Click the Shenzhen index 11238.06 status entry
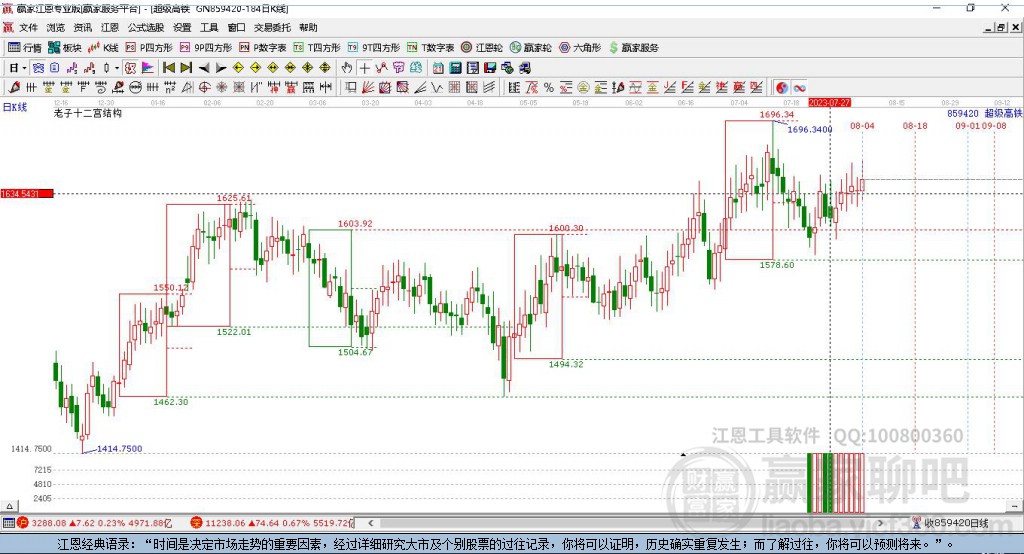Screen dimensions: 1024x554 [x=272, y=523]
